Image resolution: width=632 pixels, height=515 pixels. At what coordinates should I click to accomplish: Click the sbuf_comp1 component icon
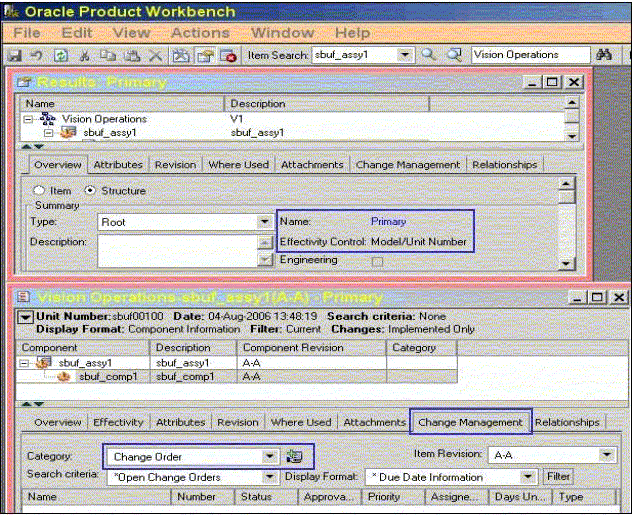tap(64, 377)
